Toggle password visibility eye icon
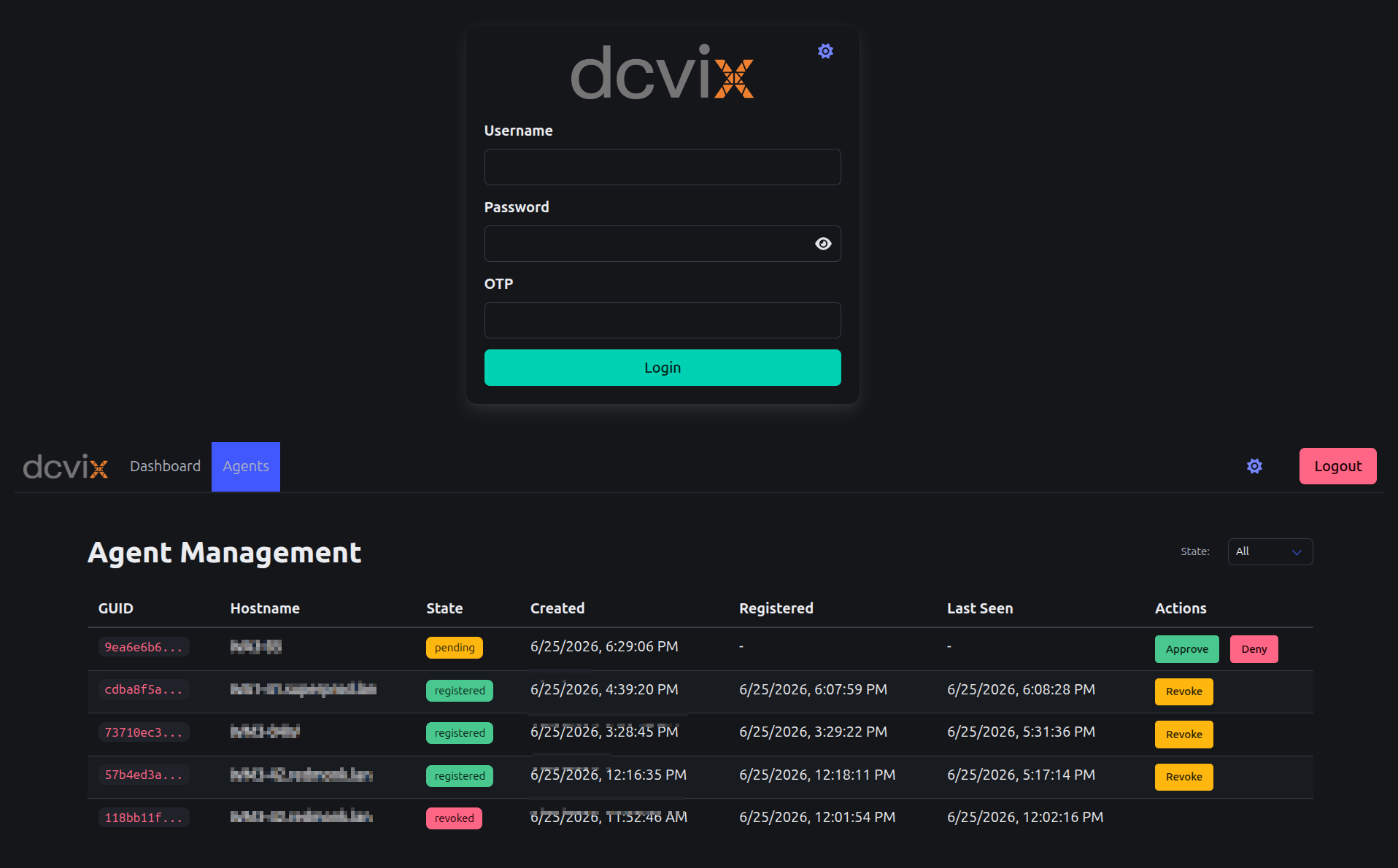This screenshot has width=1398, height=868. pyautogui.click(x=823, y=244)
